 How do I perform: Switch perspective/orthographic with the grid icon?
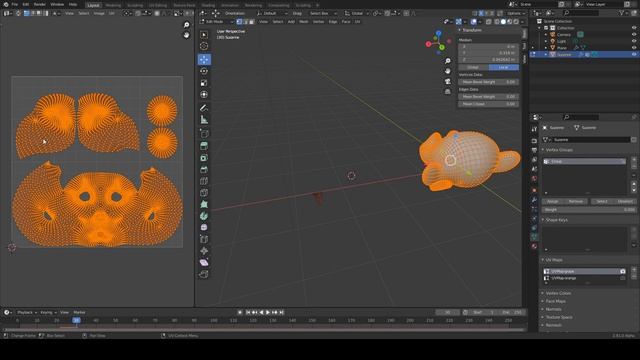[448, 91]
